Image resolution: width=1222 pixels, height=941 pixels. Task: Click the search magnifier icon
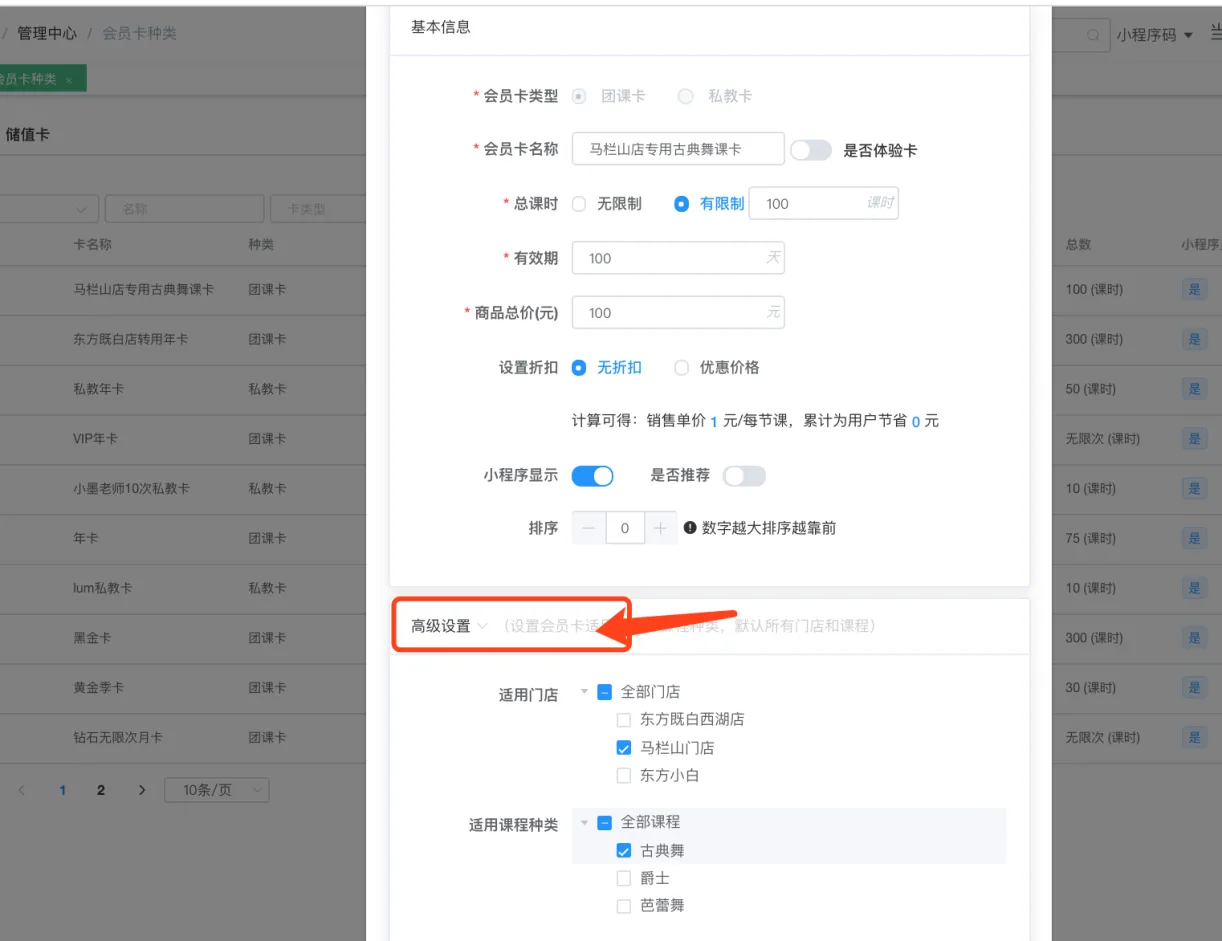point(1093,35)
